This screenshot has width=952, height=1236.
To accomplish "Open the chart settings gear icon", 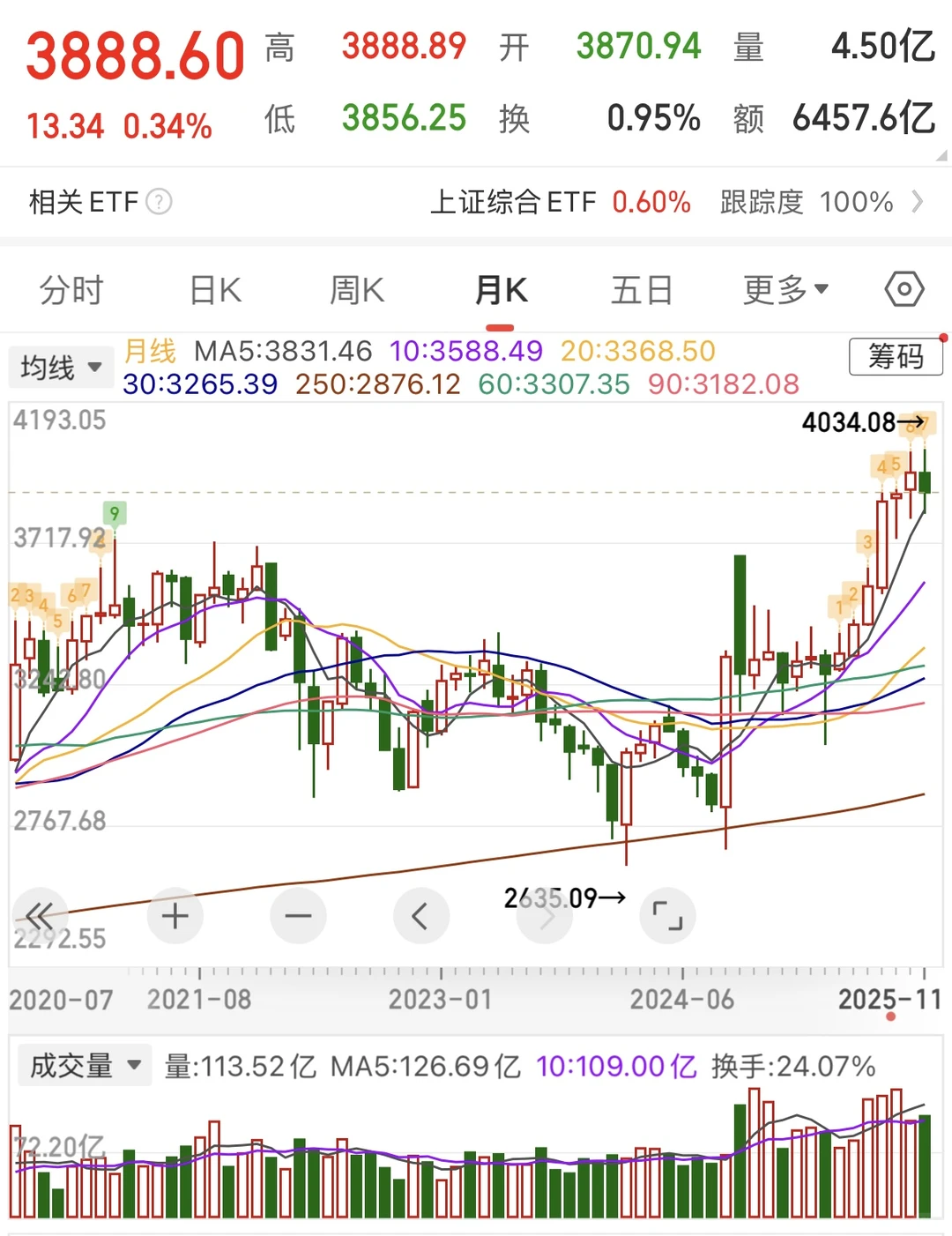I will (x=904, y=289).
